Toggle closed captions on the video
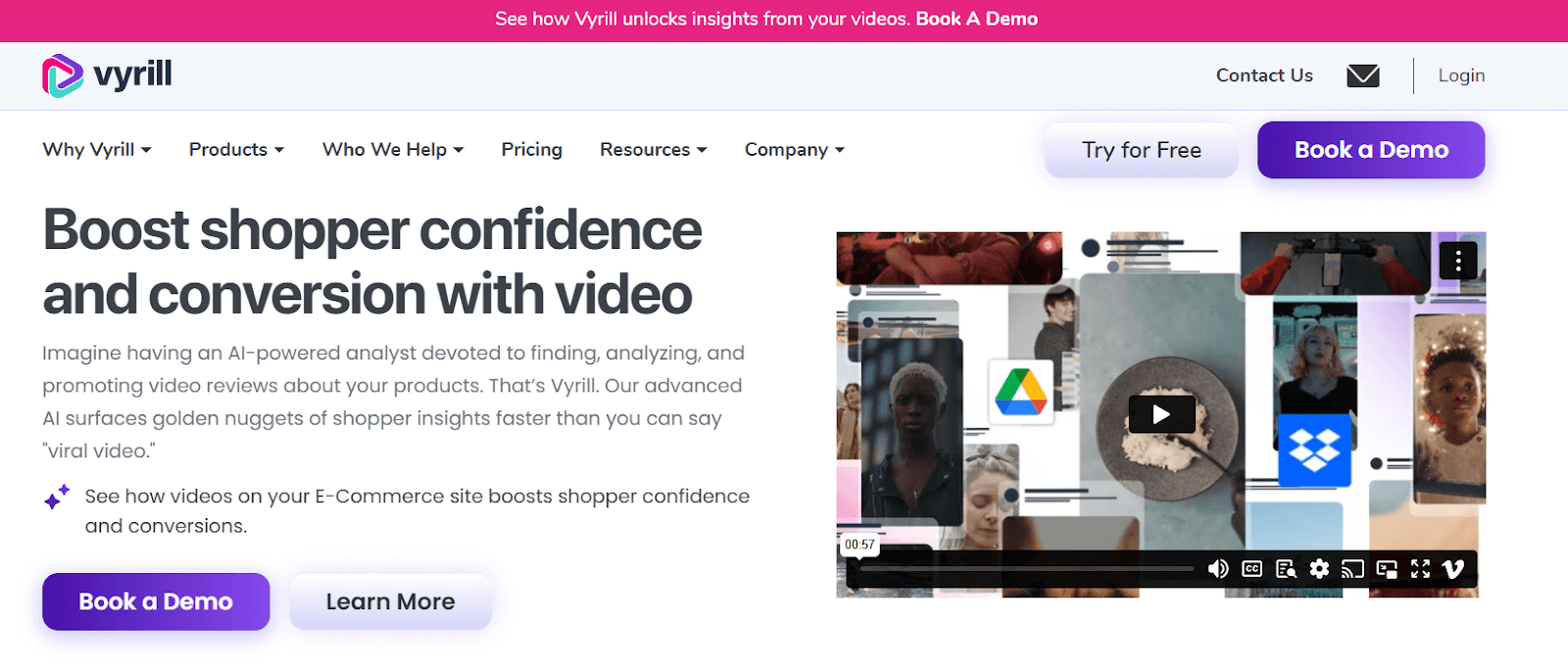The height and width of the screenshot is (672, 1568). point(1251,569)
